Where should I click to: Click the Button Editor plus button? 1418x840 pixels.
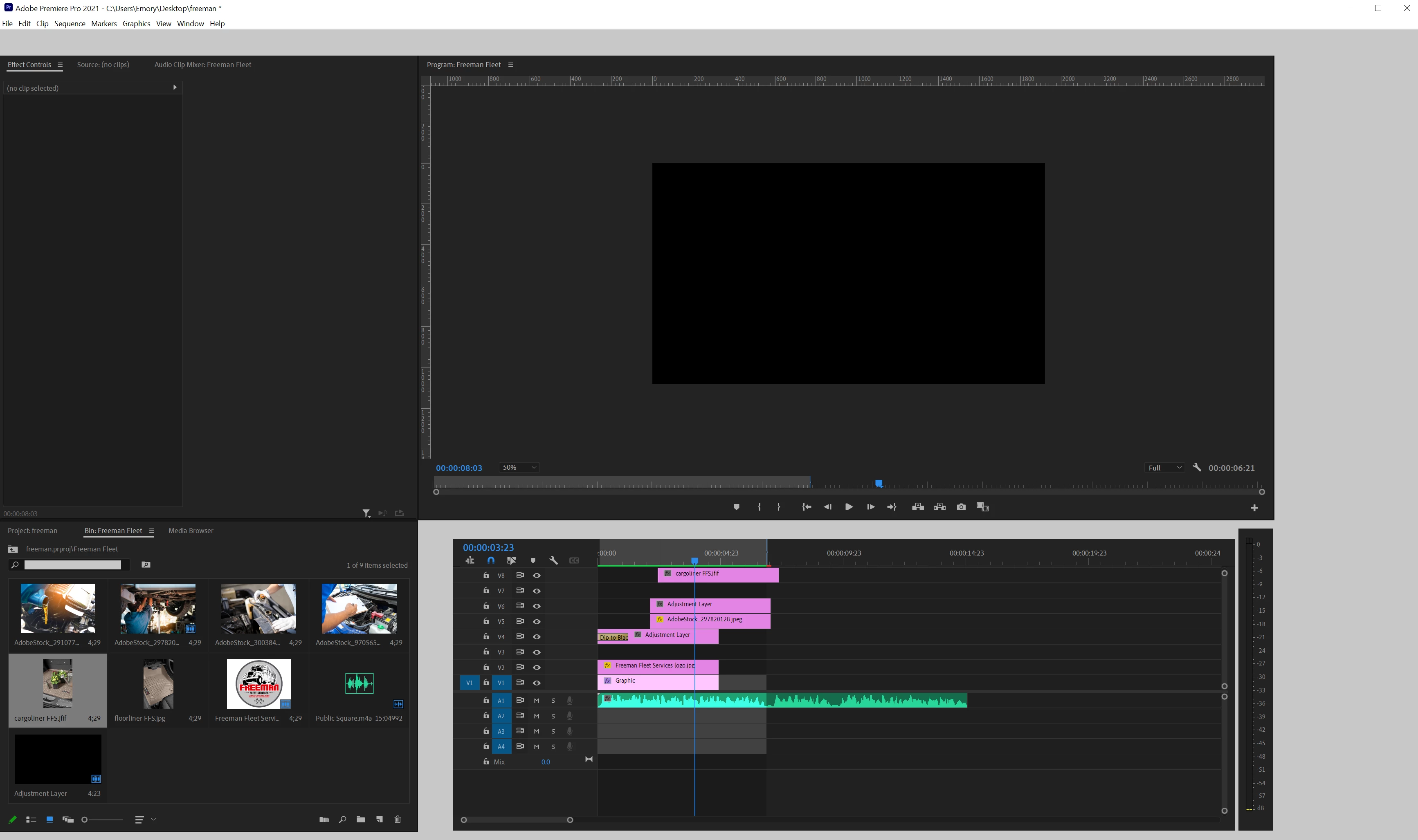pos(1254,508)
